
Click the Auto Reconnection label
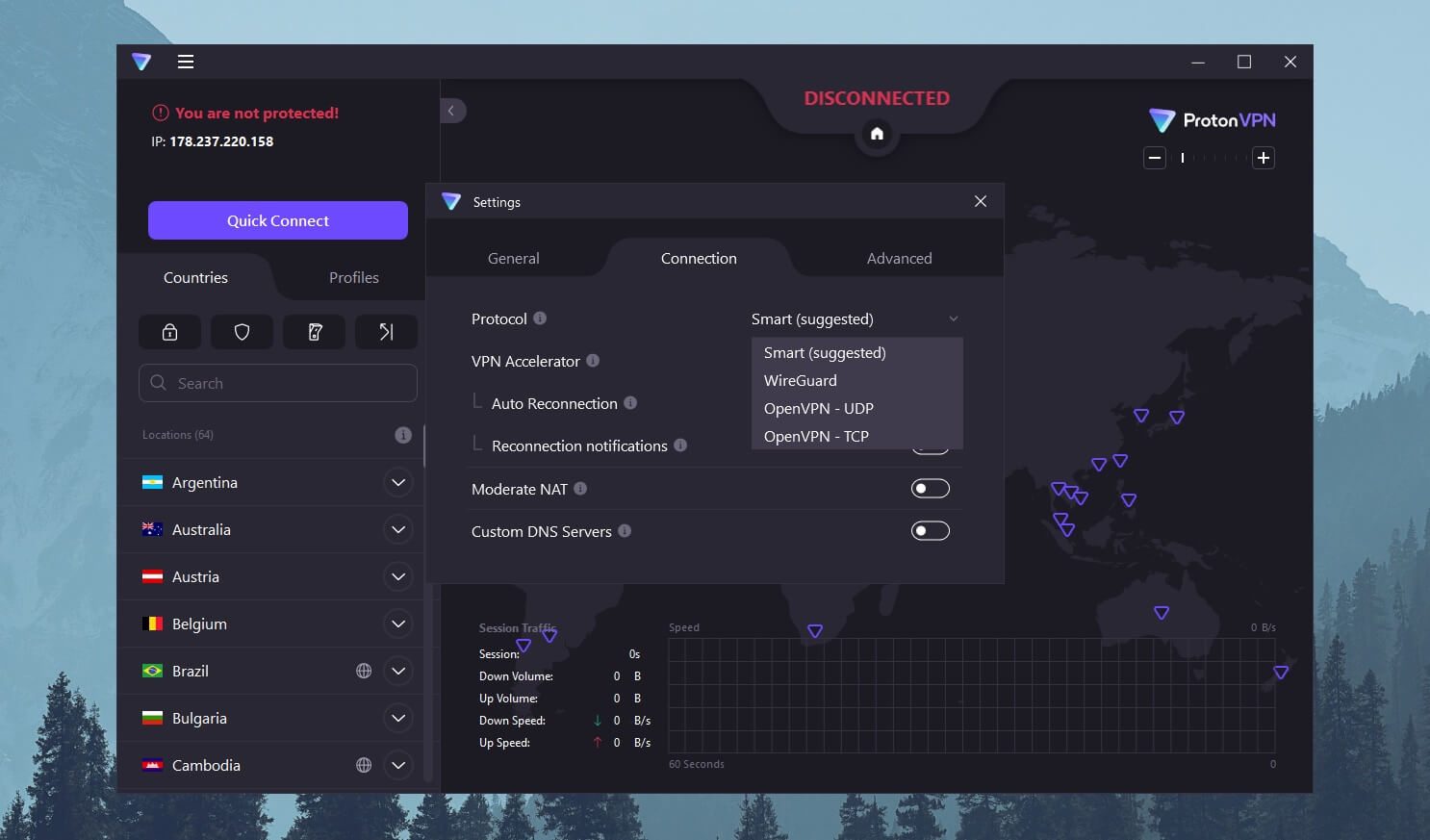[554, 403]
